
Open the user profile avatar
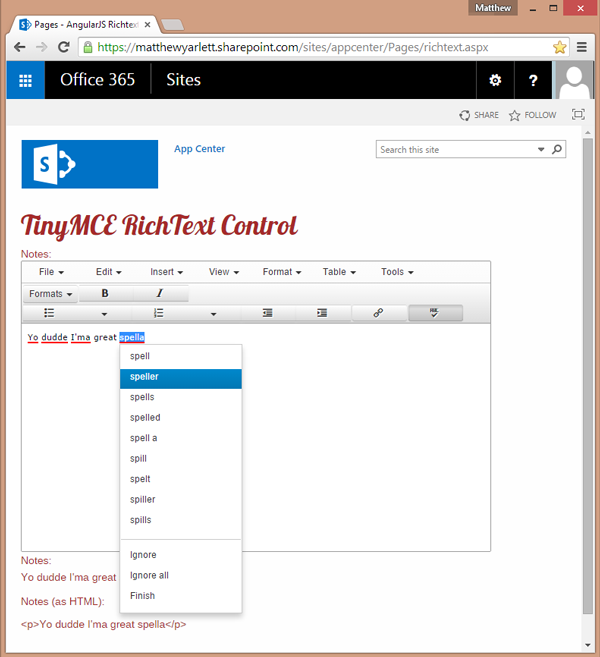(574, 80)
